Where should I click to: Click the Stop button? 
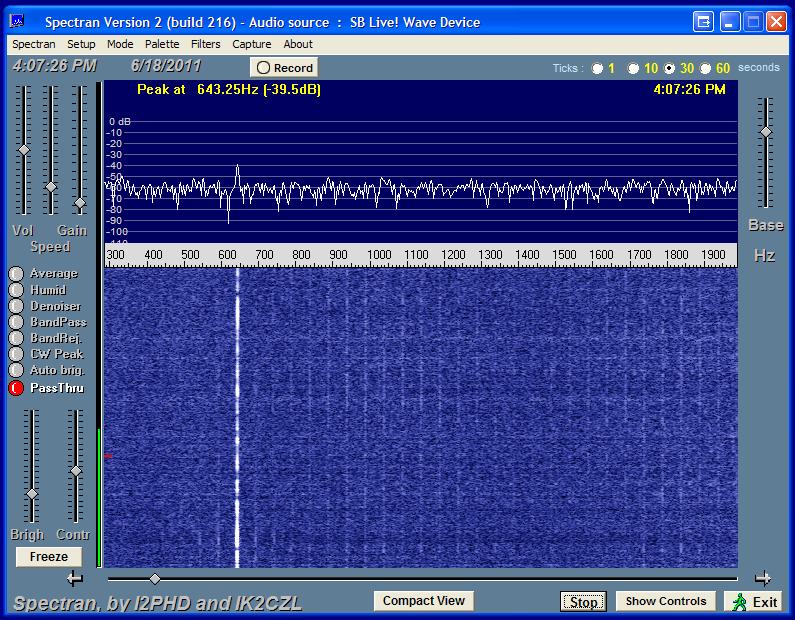[x=583, y=602]
